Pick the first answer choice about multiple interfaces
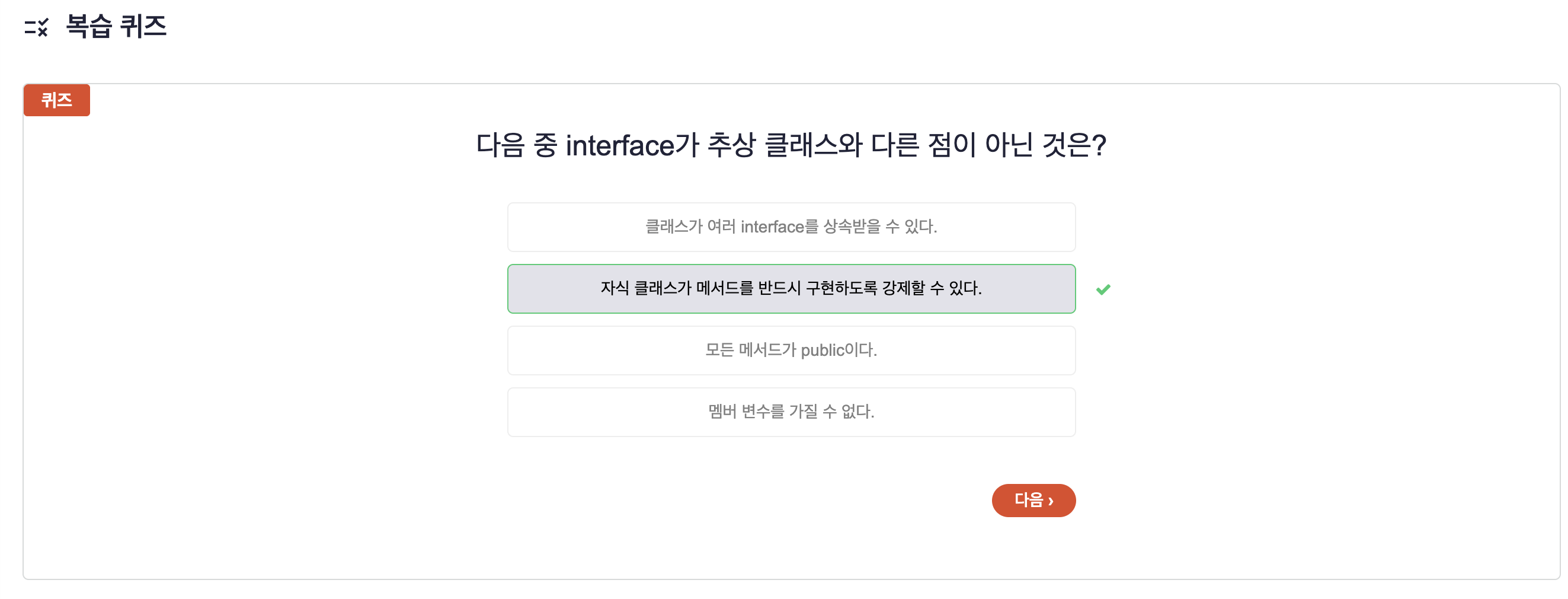1568x599 pixels. pyautogui.click(x=791, y=227)
